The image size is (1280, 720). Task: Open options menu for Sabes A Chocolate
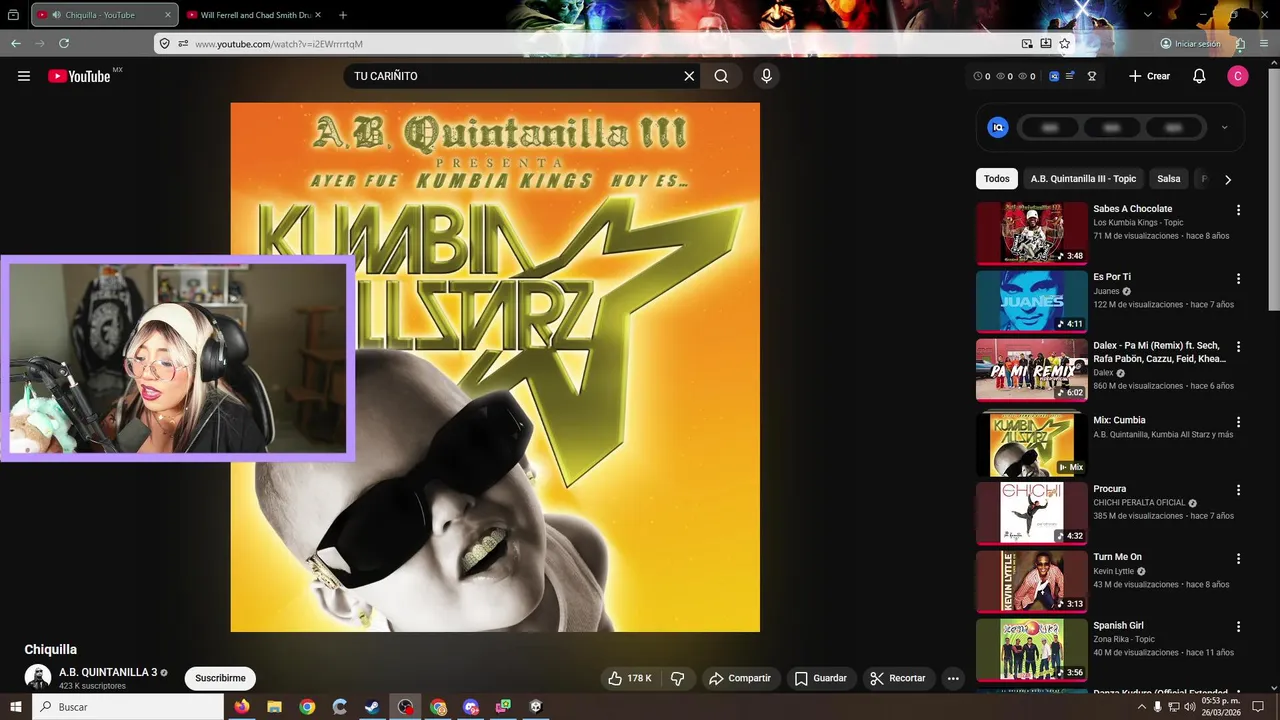tap(1238, 210)
